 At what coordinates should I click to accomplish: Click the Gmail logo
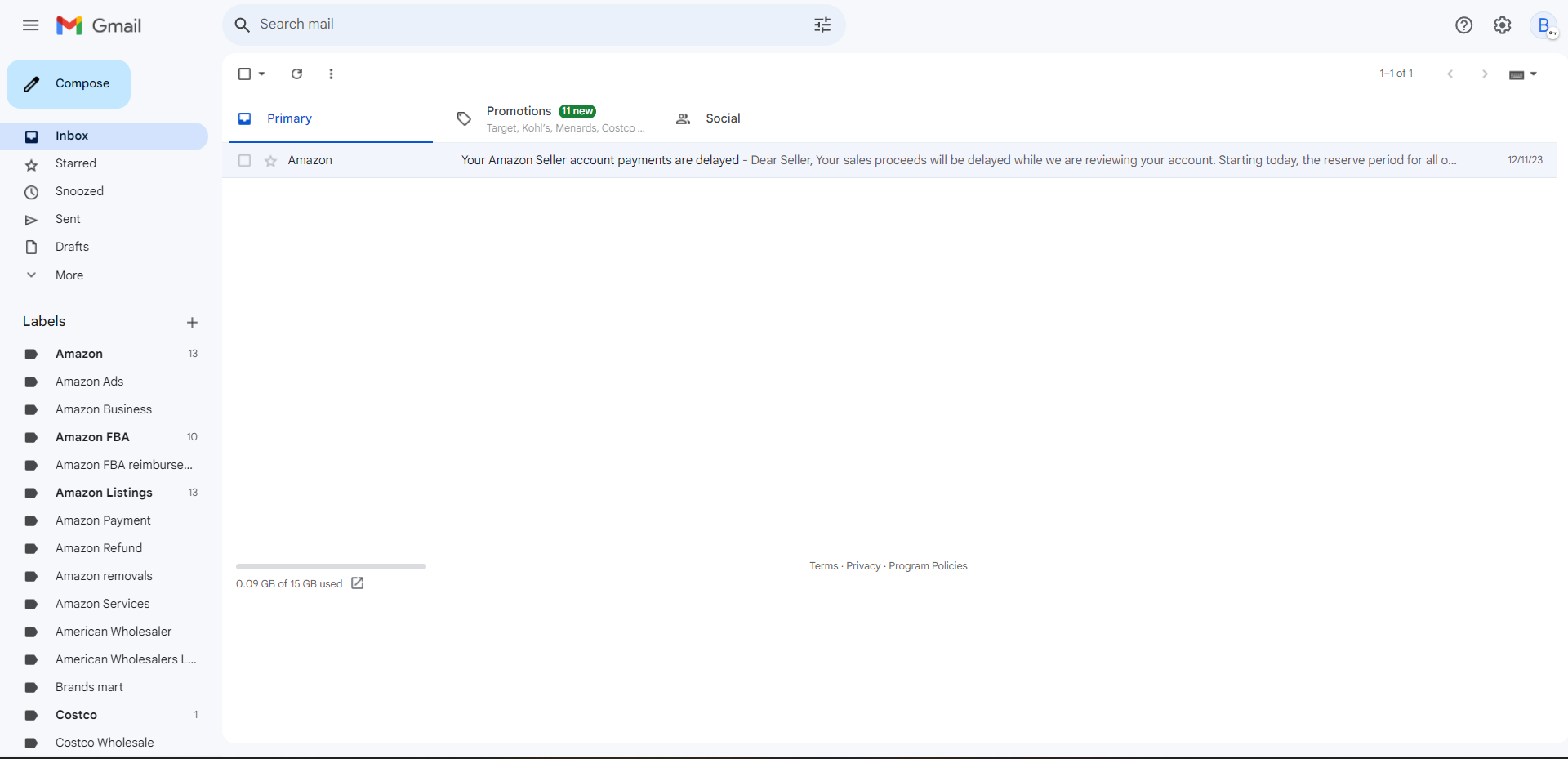99,25
